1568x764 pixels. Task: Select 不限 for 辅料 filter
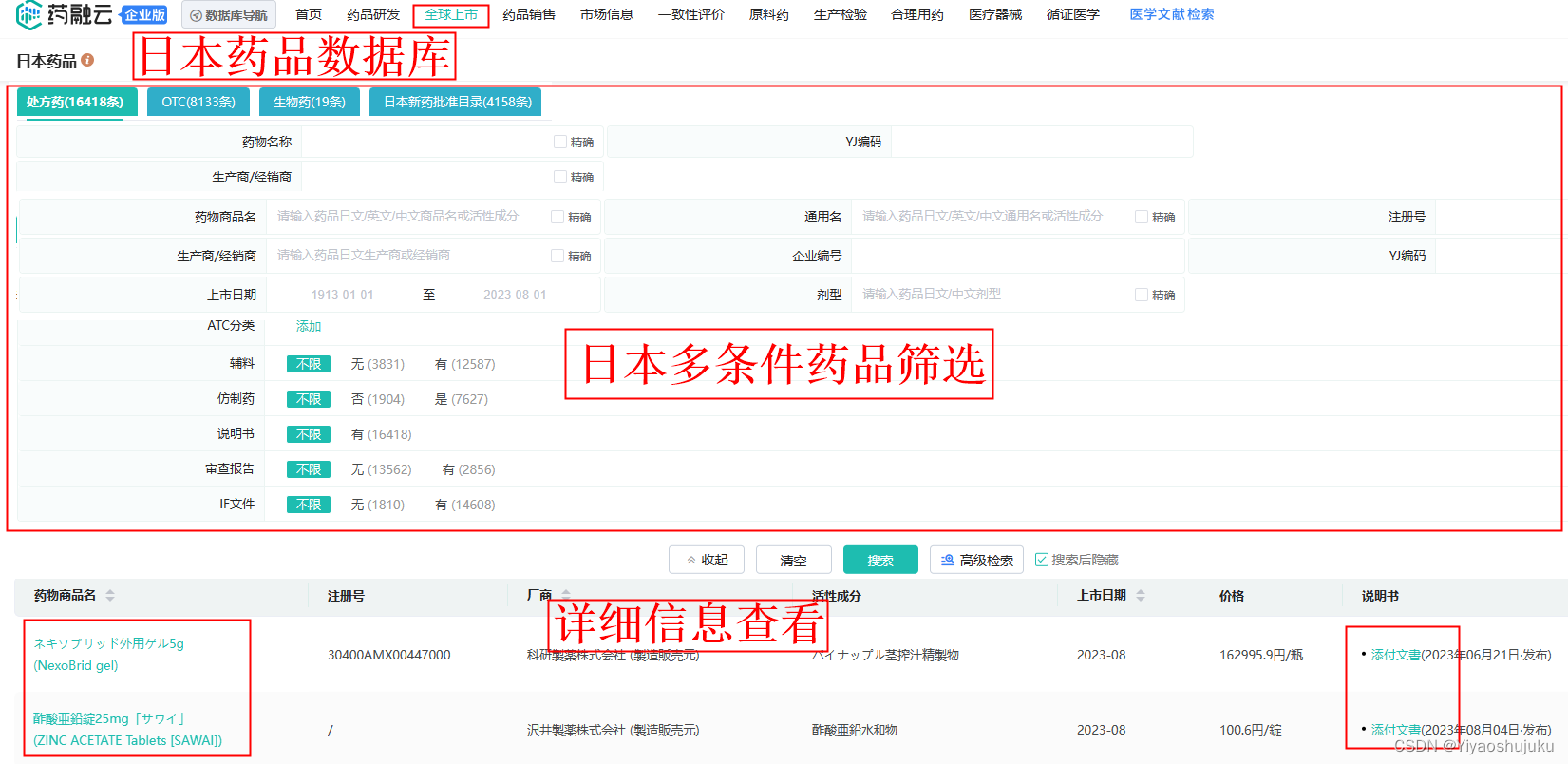tap(309, 364)
